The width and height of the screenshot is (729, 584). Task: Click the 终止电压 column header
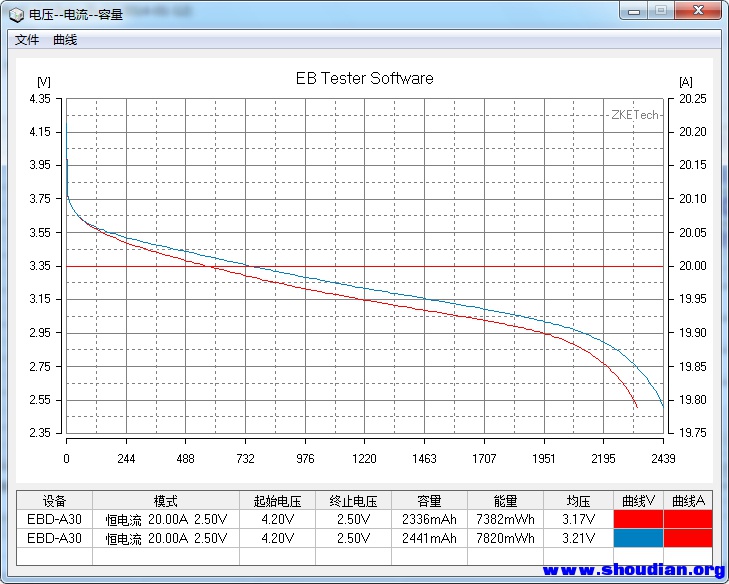point(353,501)
